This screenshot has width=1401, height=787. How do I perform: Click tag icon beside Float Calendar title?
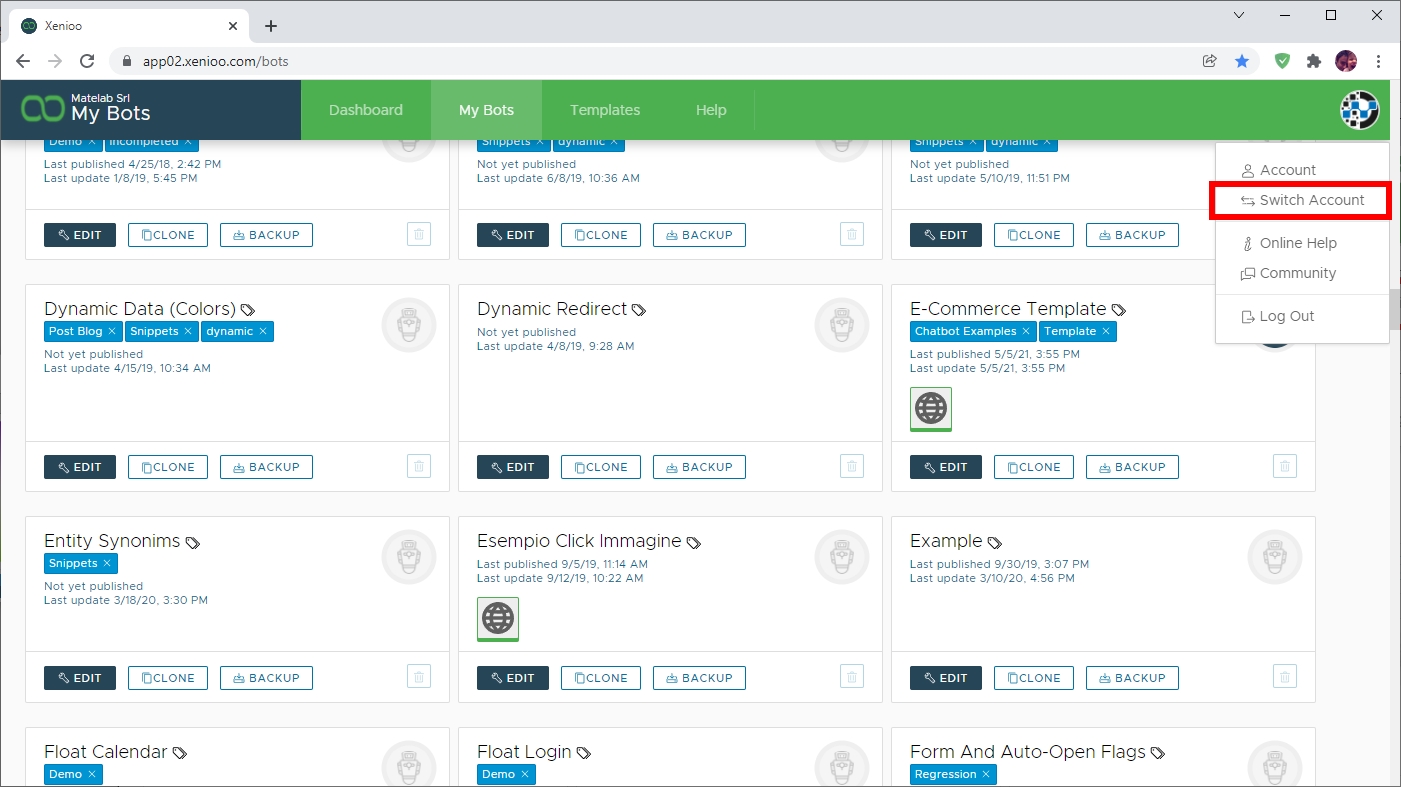(x=180, y=753)
